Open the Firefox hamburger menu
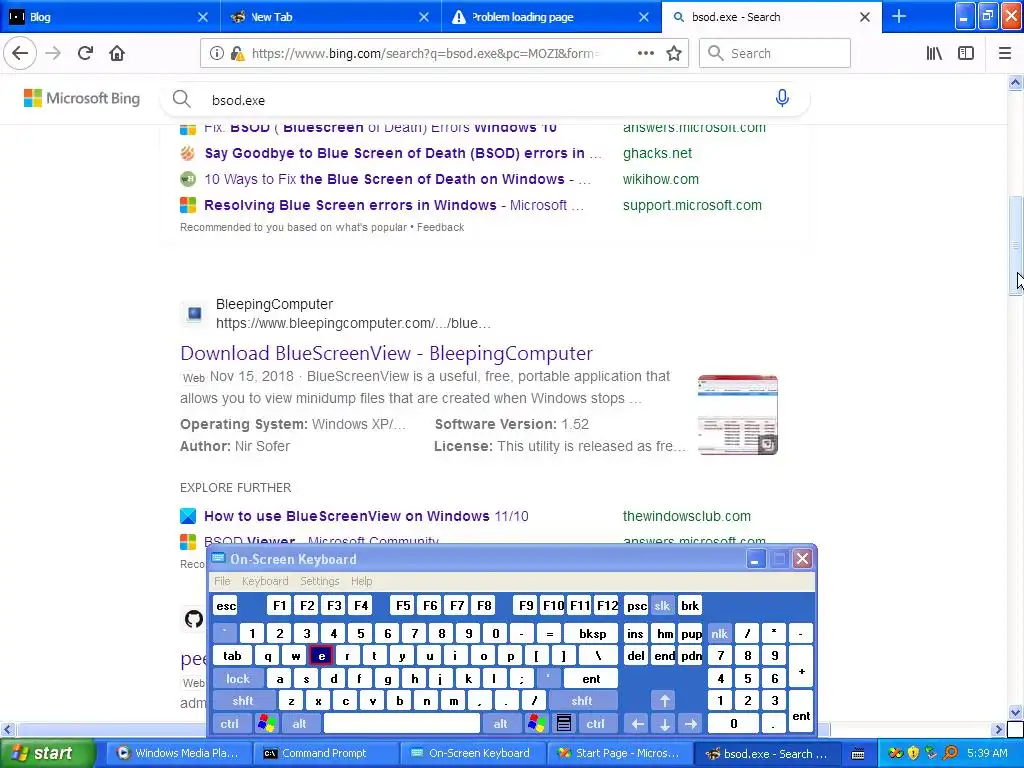Image resolution: width=1024 pixels, height=768 pixels. (1005, 54)
